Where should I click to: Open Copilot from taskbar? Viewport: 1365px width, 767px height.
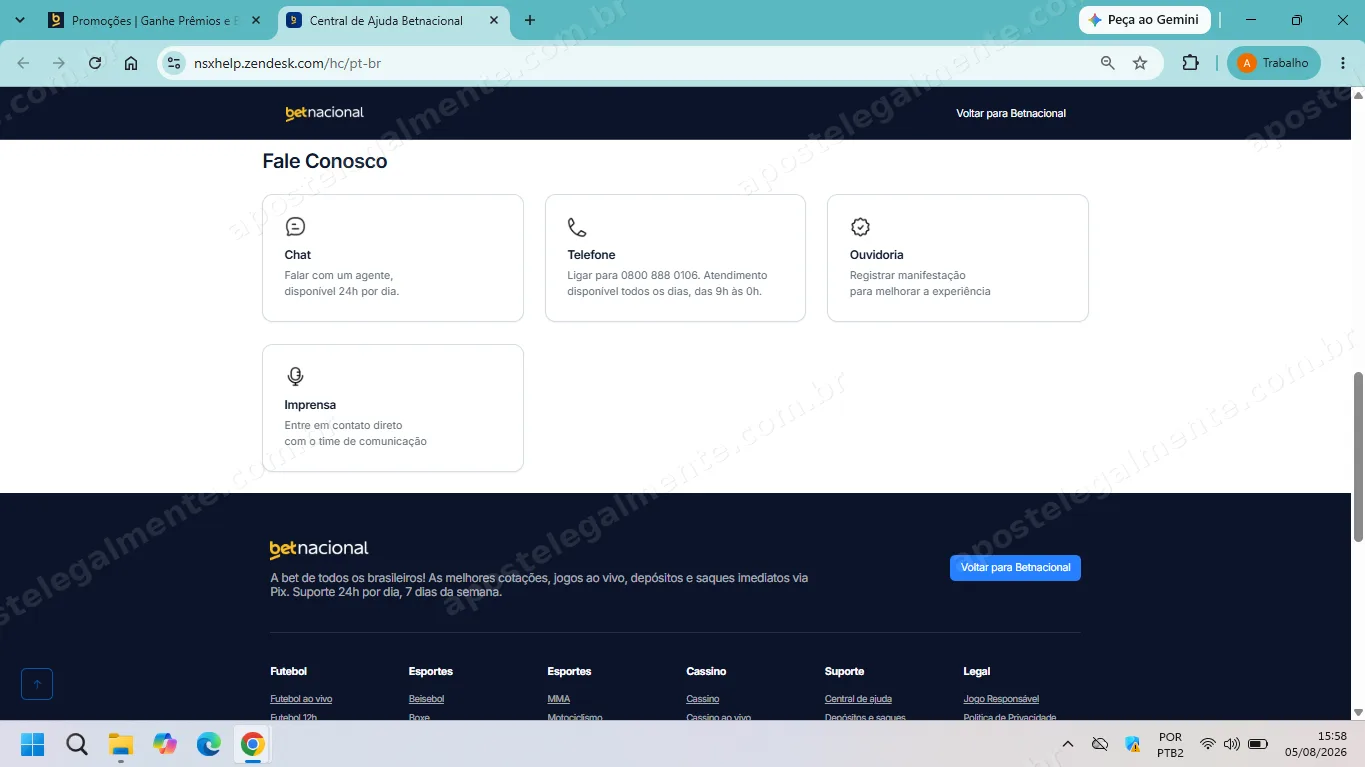pyautogui.click(x=165, y=744)
